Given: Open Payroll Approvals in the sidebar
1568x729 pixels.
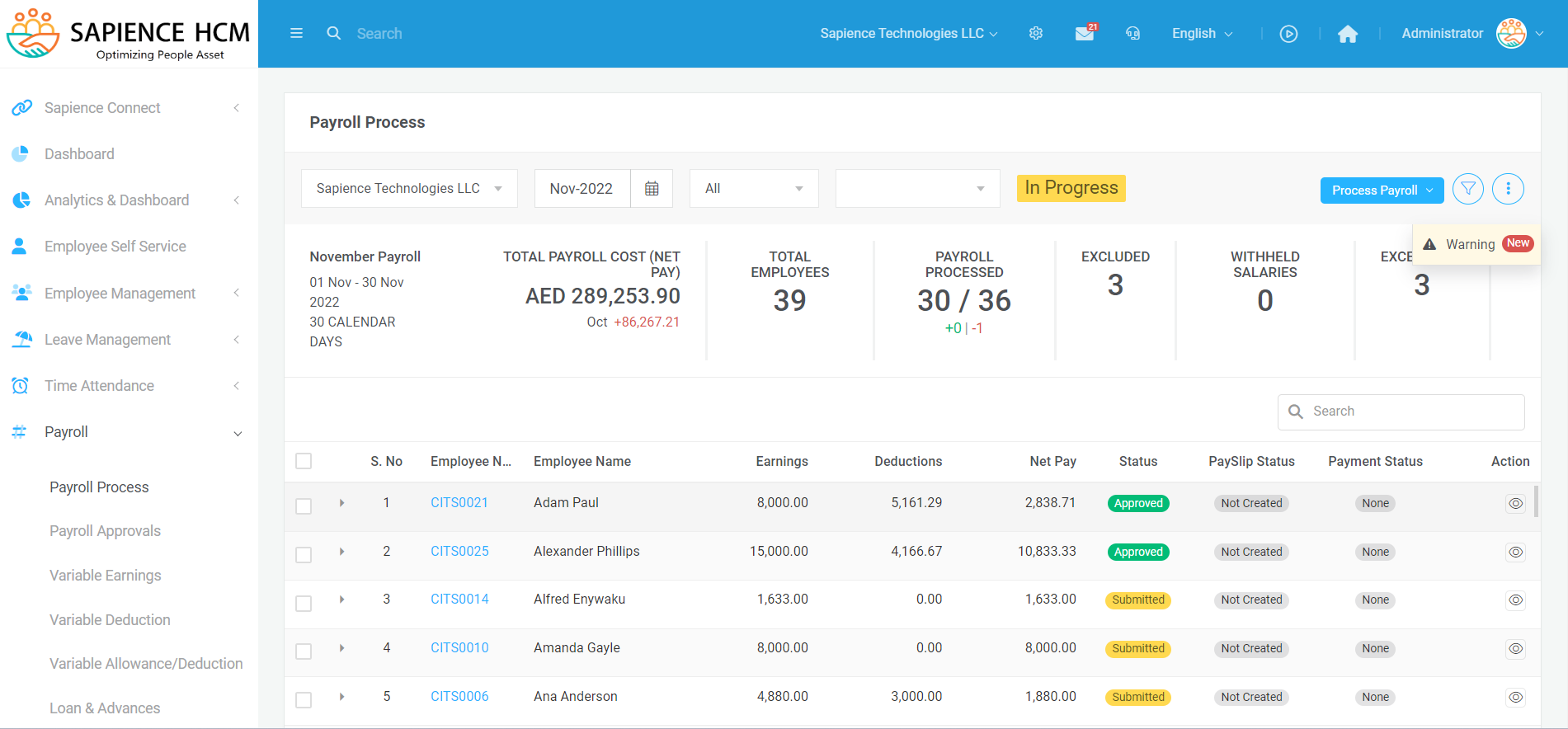Looking at the screenshot, I should coord(105,531).
